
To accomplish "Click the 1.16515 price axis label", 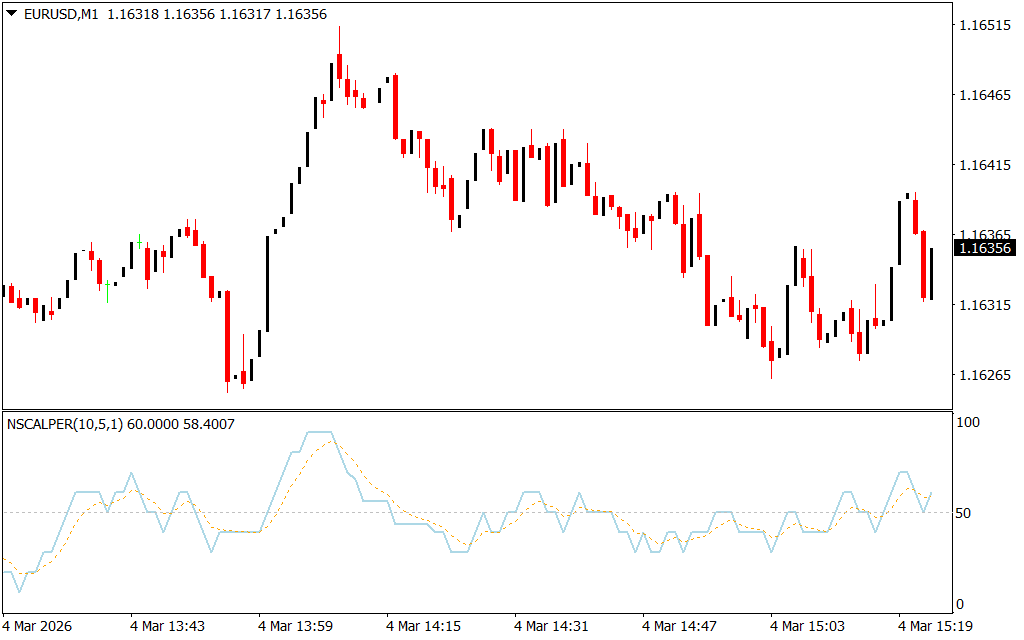I will [x=985, y=25].
